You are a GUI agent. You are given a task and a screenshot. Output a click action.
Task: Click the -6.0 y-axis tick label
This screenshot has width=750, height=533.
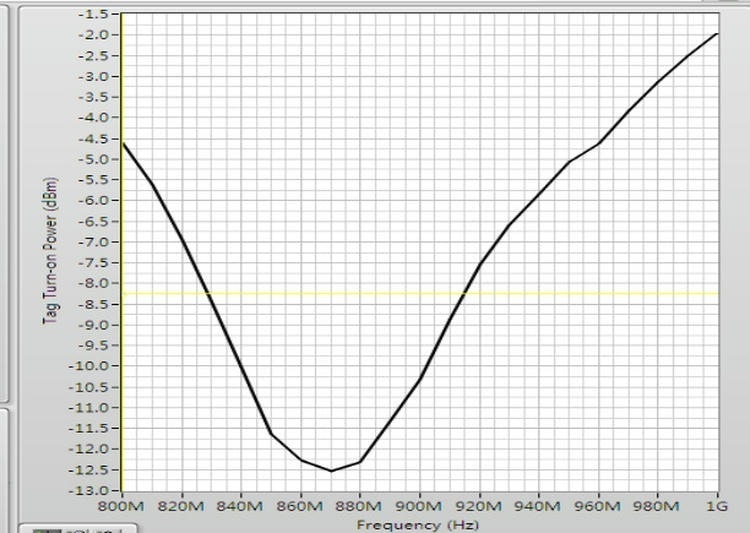94,200
